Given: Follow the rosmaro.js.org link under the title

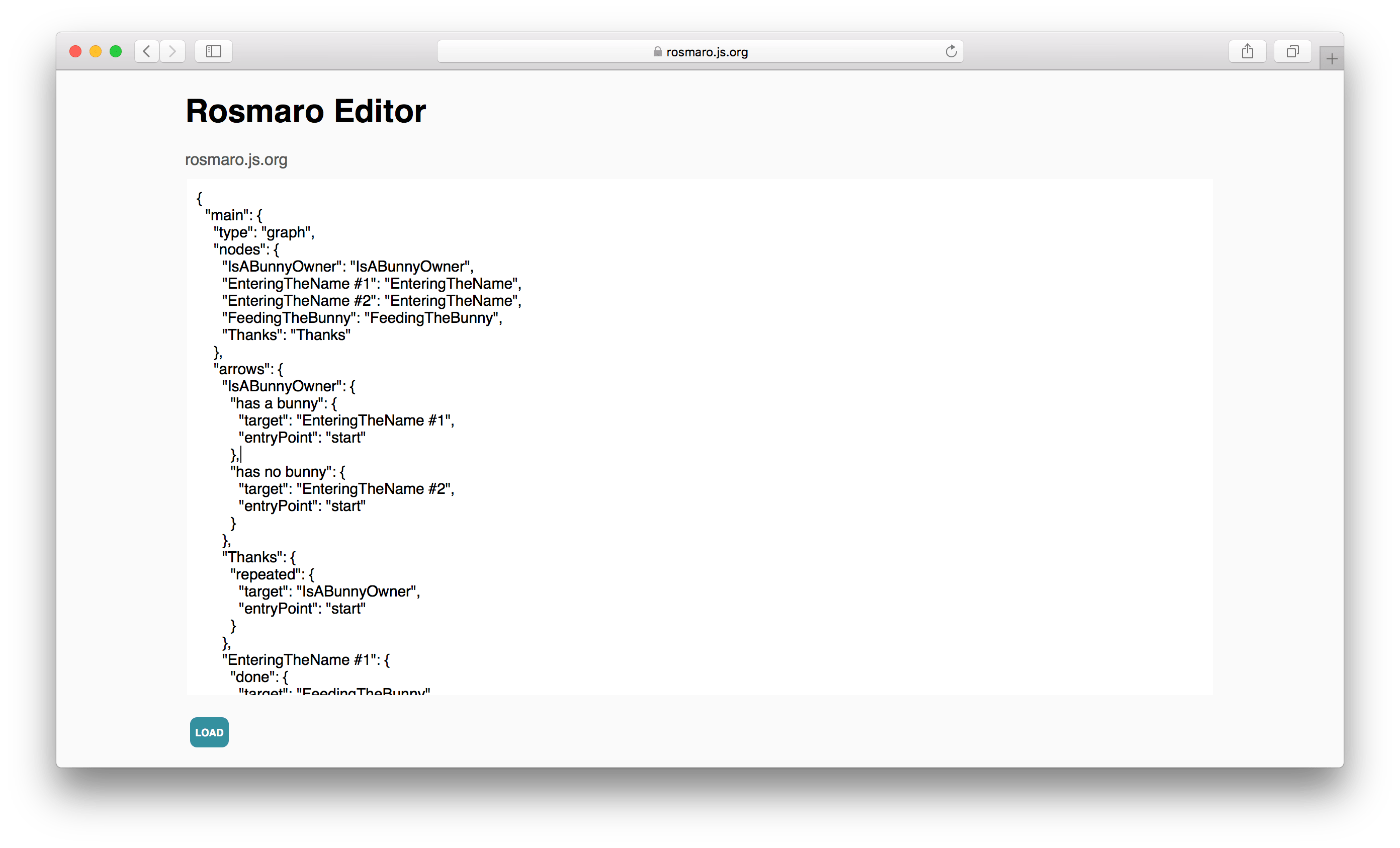Looking at the screenshot, I should [x=236, y=160].
